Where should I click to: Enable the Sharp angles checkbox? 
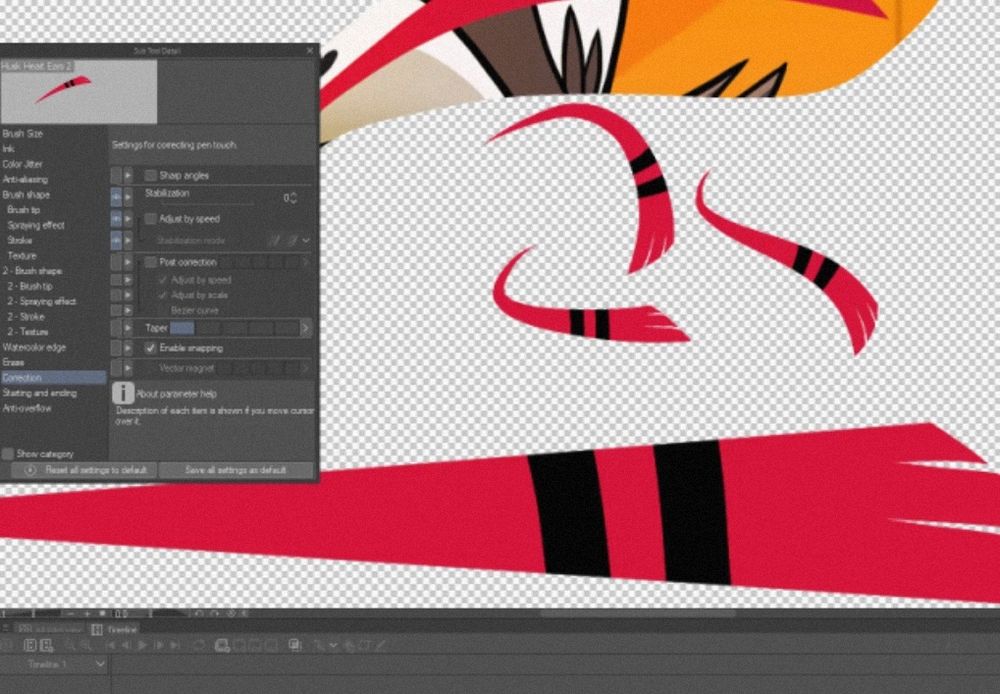tap(151, 175)
